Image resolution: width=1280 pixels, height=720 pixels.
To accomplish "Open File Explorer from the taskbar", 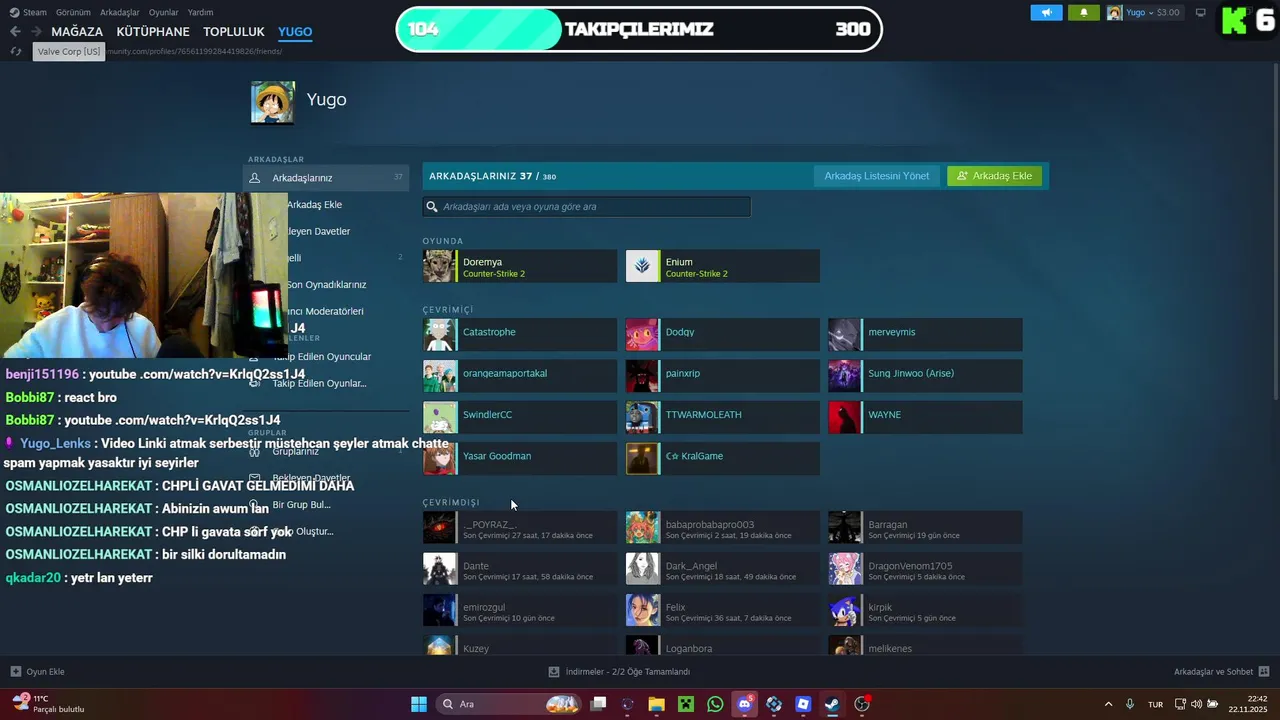I will (x=656, y=704).
